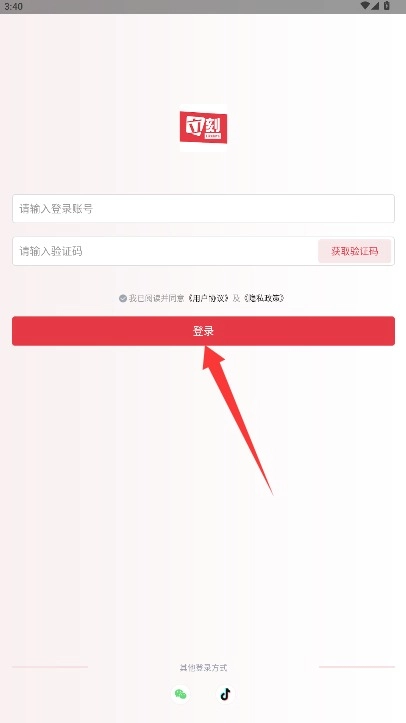Sign in with the Douyin/TikTok icon
406x723 pixels.
coord(225,694)
